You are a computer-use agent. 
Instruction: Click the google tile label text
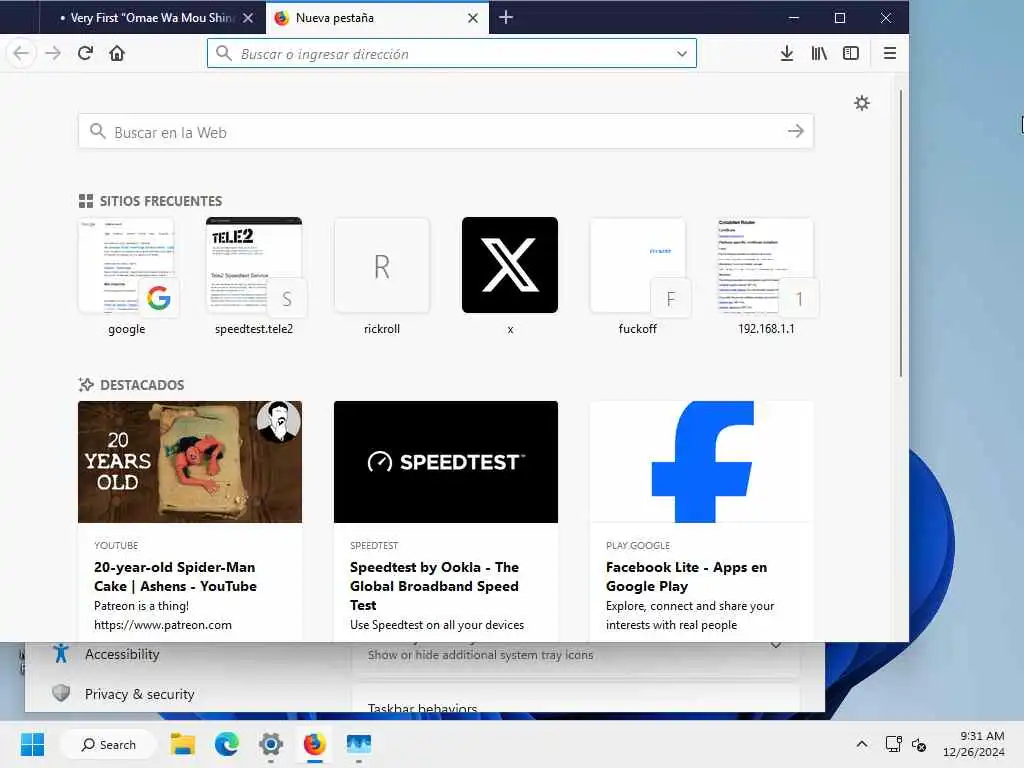[x=127, y=329]
